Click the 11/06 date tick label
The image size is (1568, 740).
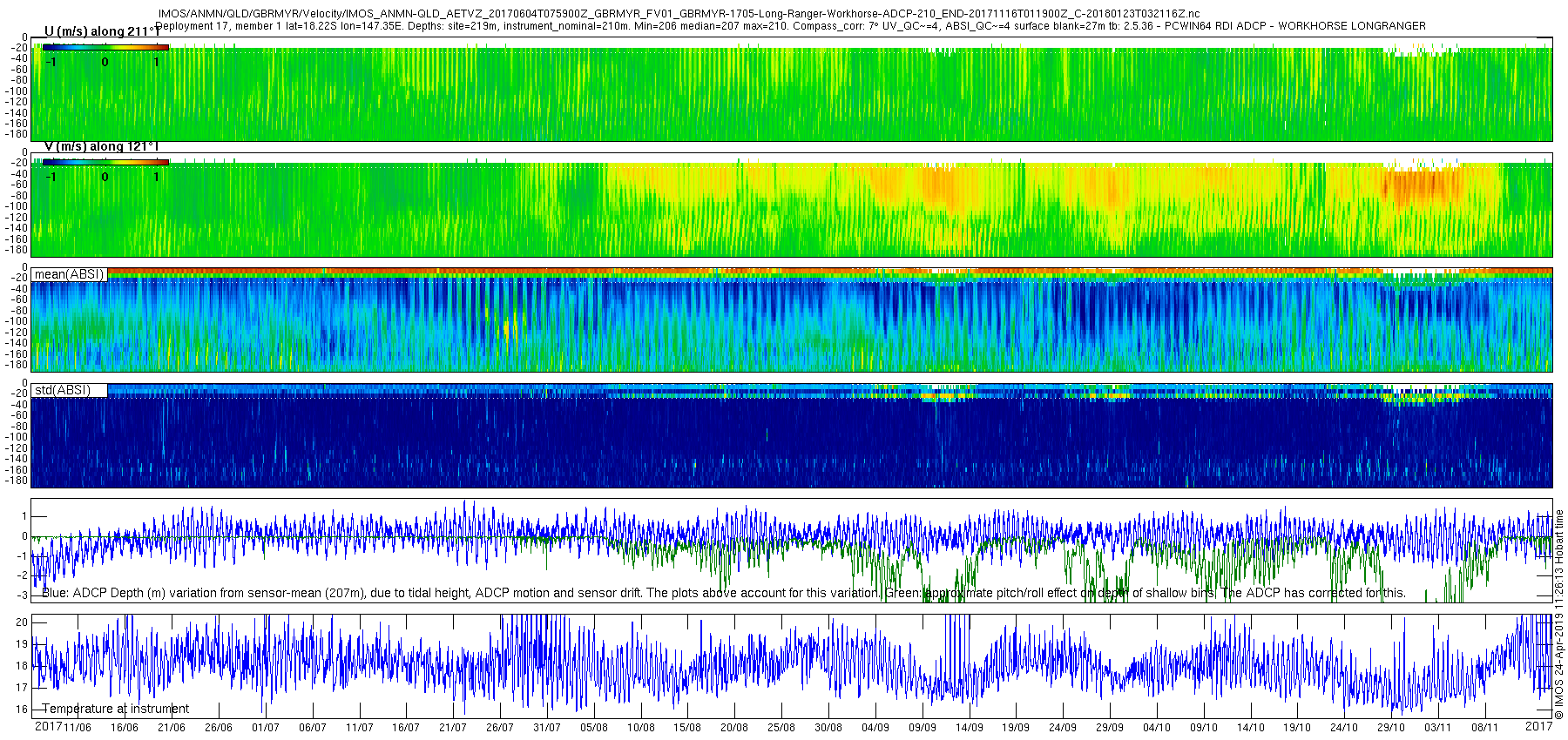[x=78, y=728]
